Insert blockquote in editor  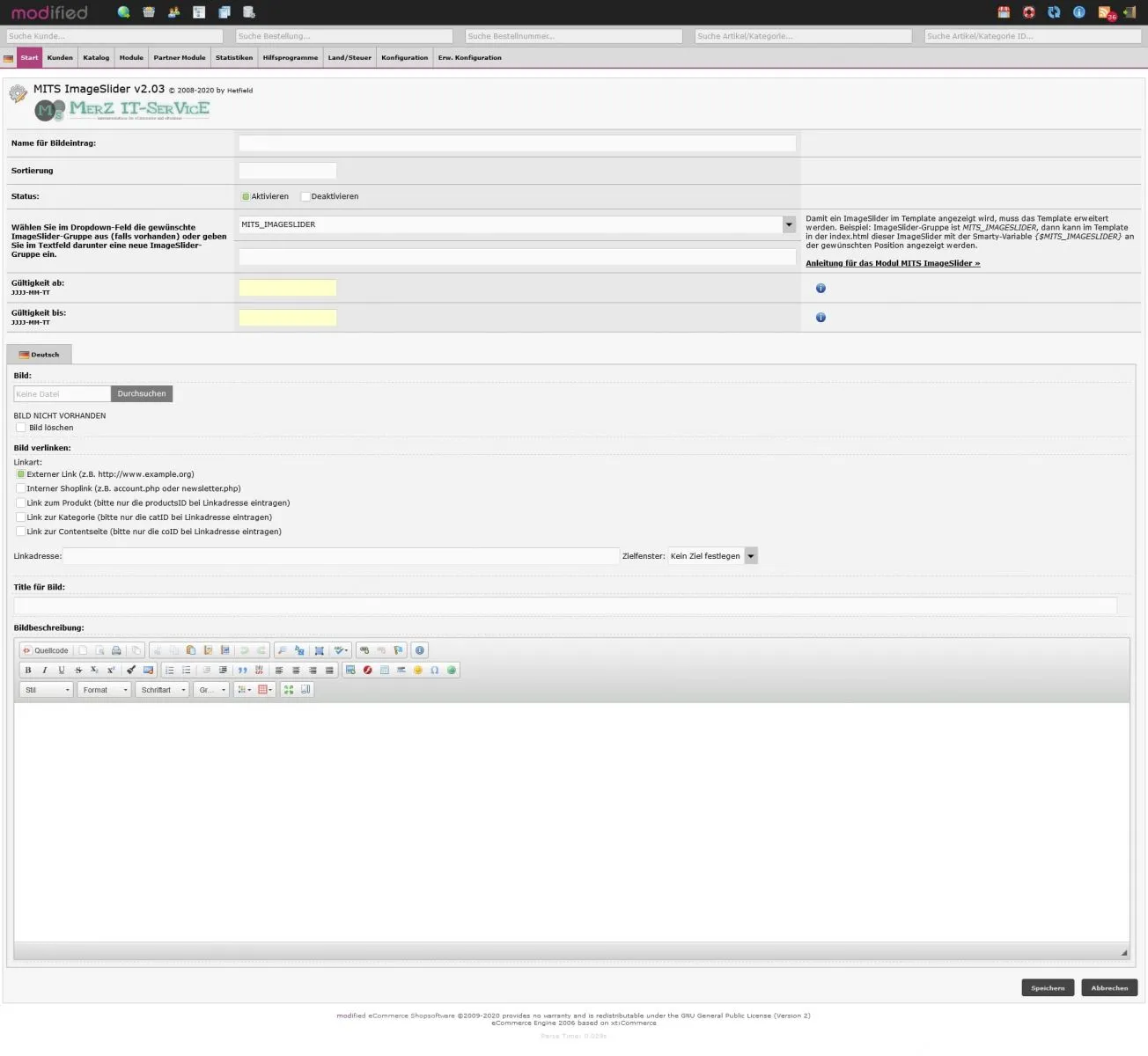[x=242, y=670]
